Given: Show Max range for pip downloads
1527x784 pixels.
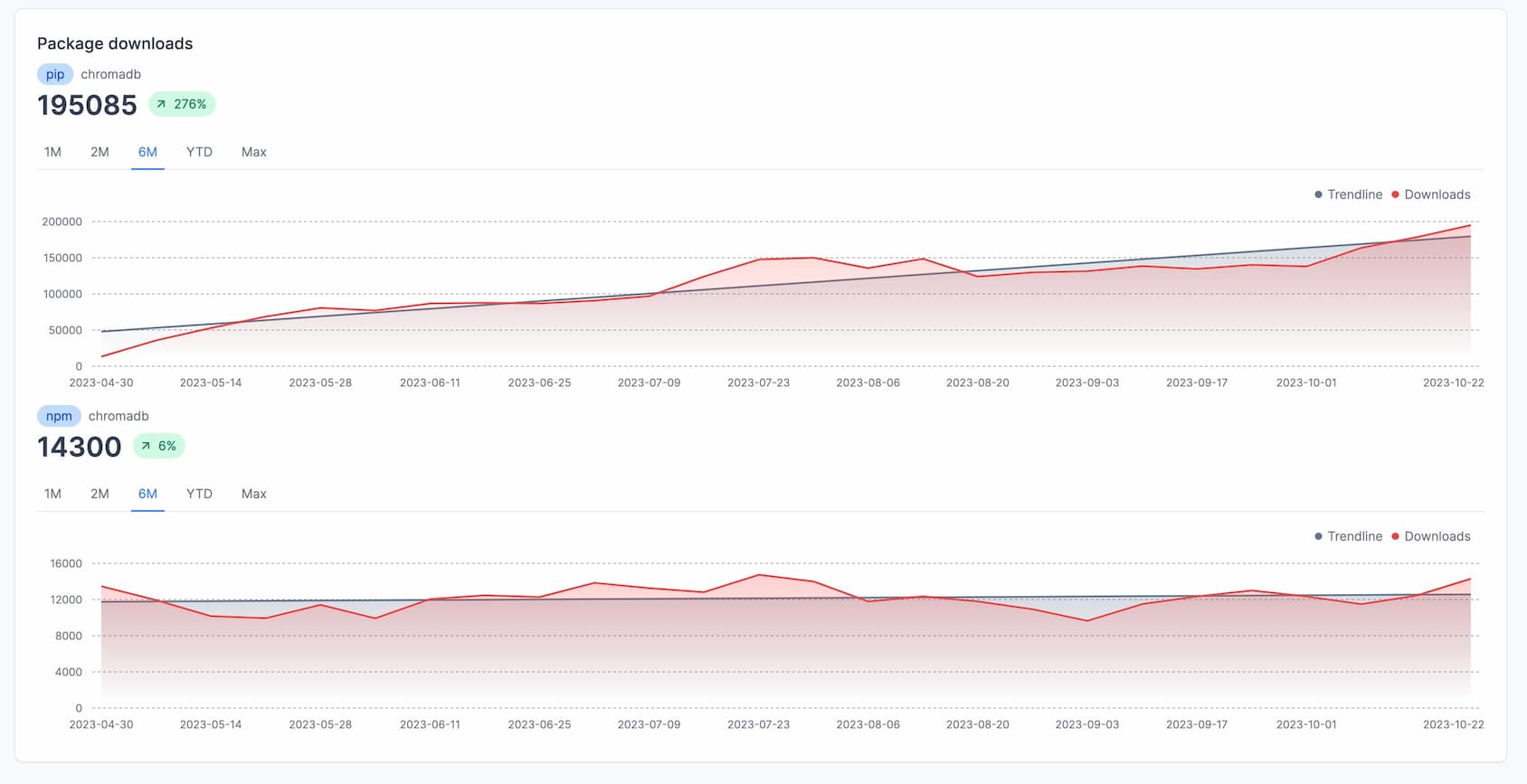Looking at the screenshot, I should (253, 152).
